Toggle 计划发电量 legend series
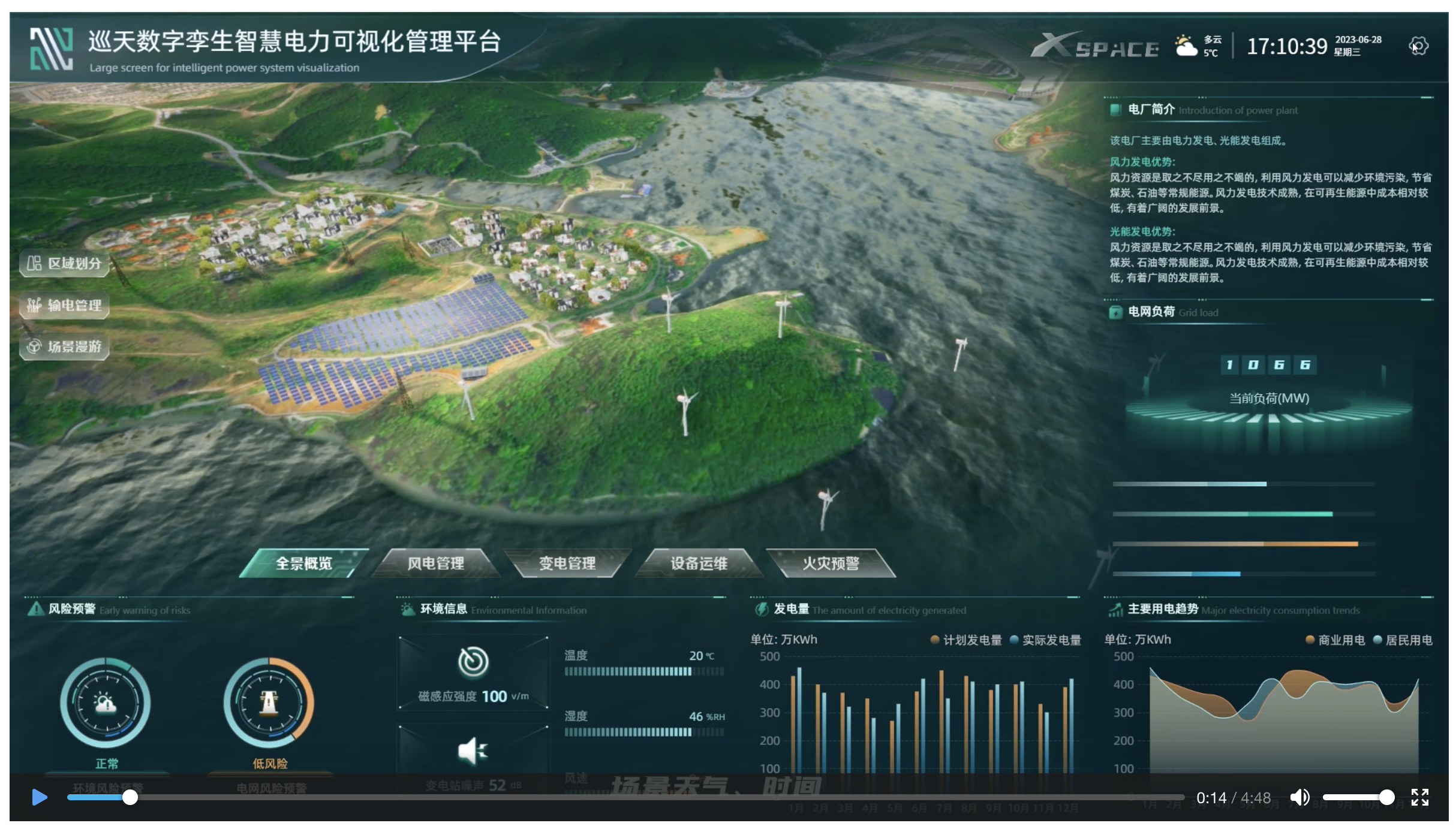 coord(966,640)
